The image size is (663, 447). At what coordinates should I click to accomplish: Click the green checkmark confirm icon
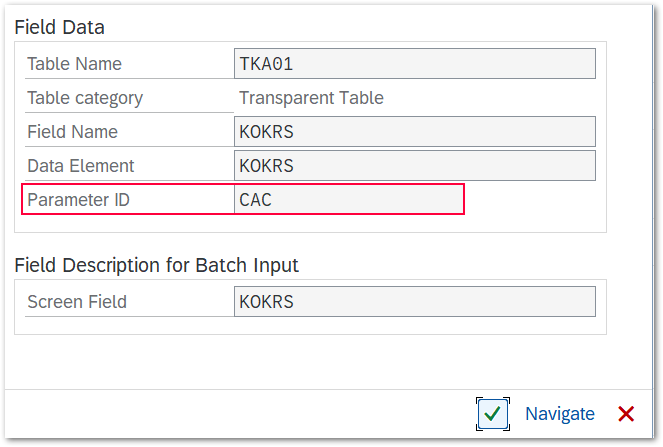point(492,414)
